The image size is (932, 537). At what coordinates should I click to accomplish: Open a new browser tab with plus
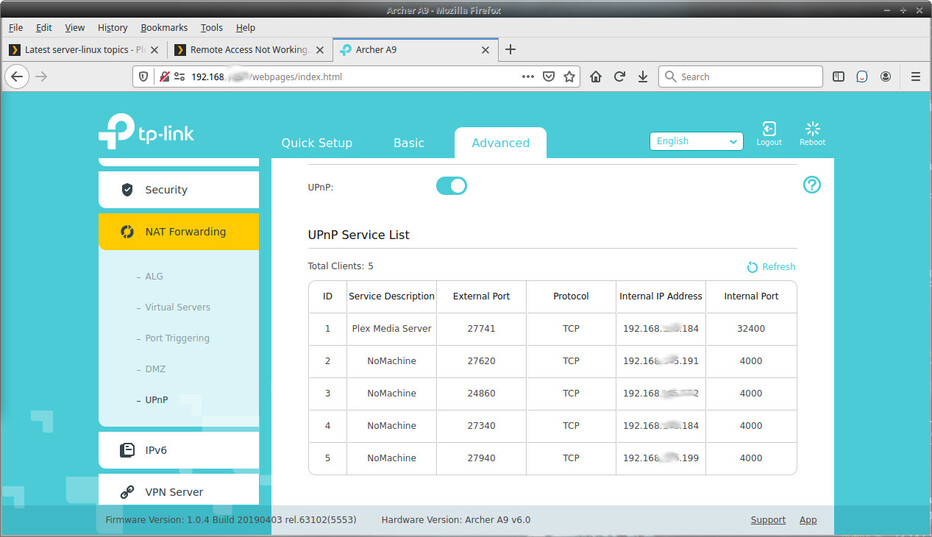coord(510,49)
